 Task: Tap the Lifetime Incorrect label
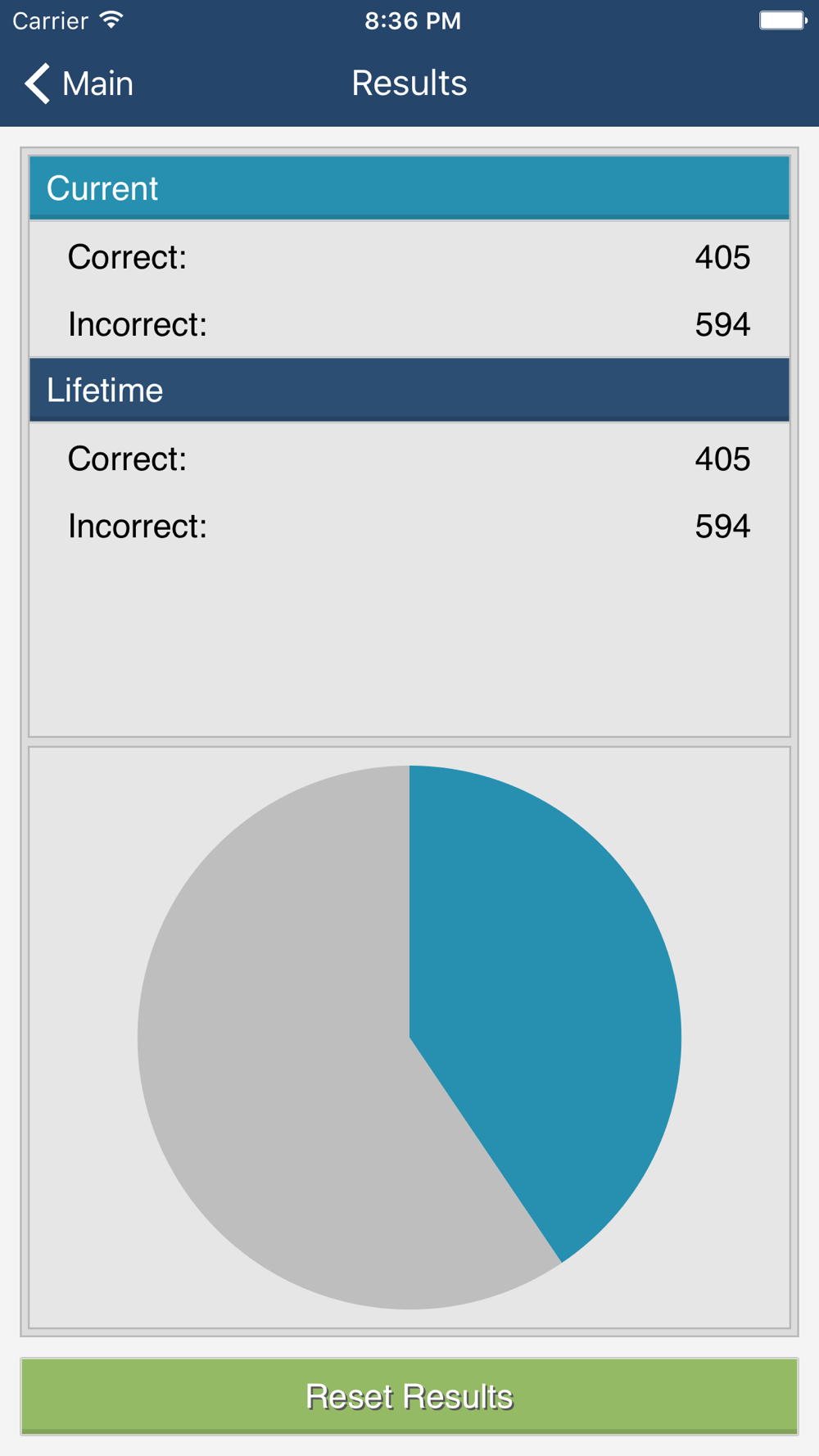click(x=138, y=526)
